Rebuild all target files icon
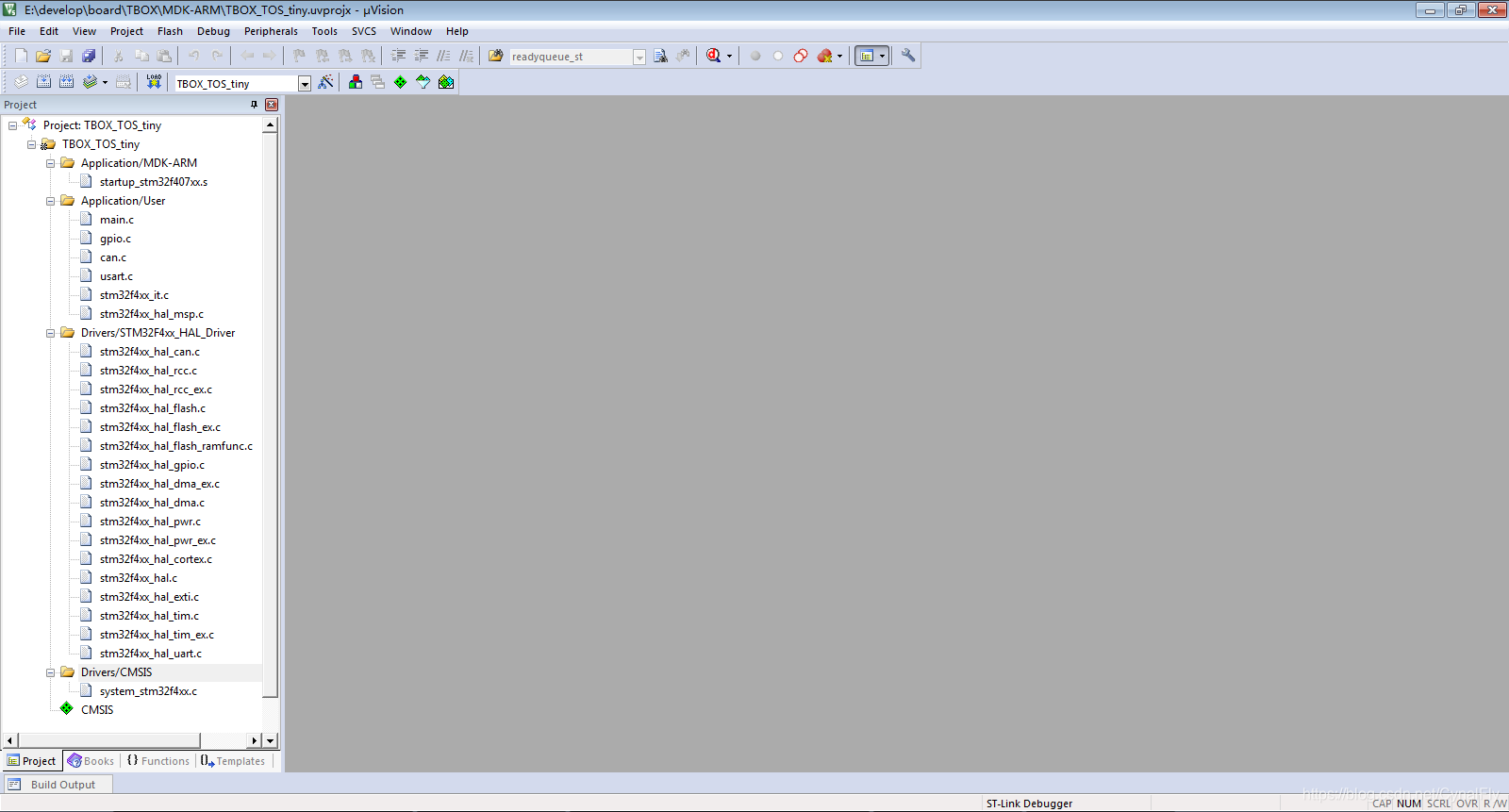This screenshot has width=1509, height=812. [x=66, y=82]
